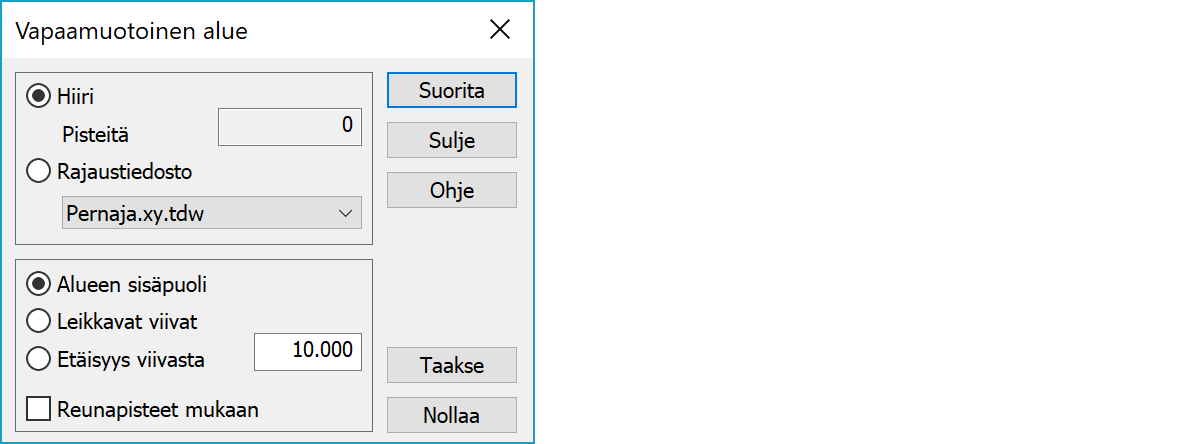Expand the boundary file dropdown chevron
Viewport: 1200px width, 444px height.
point(345,213)
